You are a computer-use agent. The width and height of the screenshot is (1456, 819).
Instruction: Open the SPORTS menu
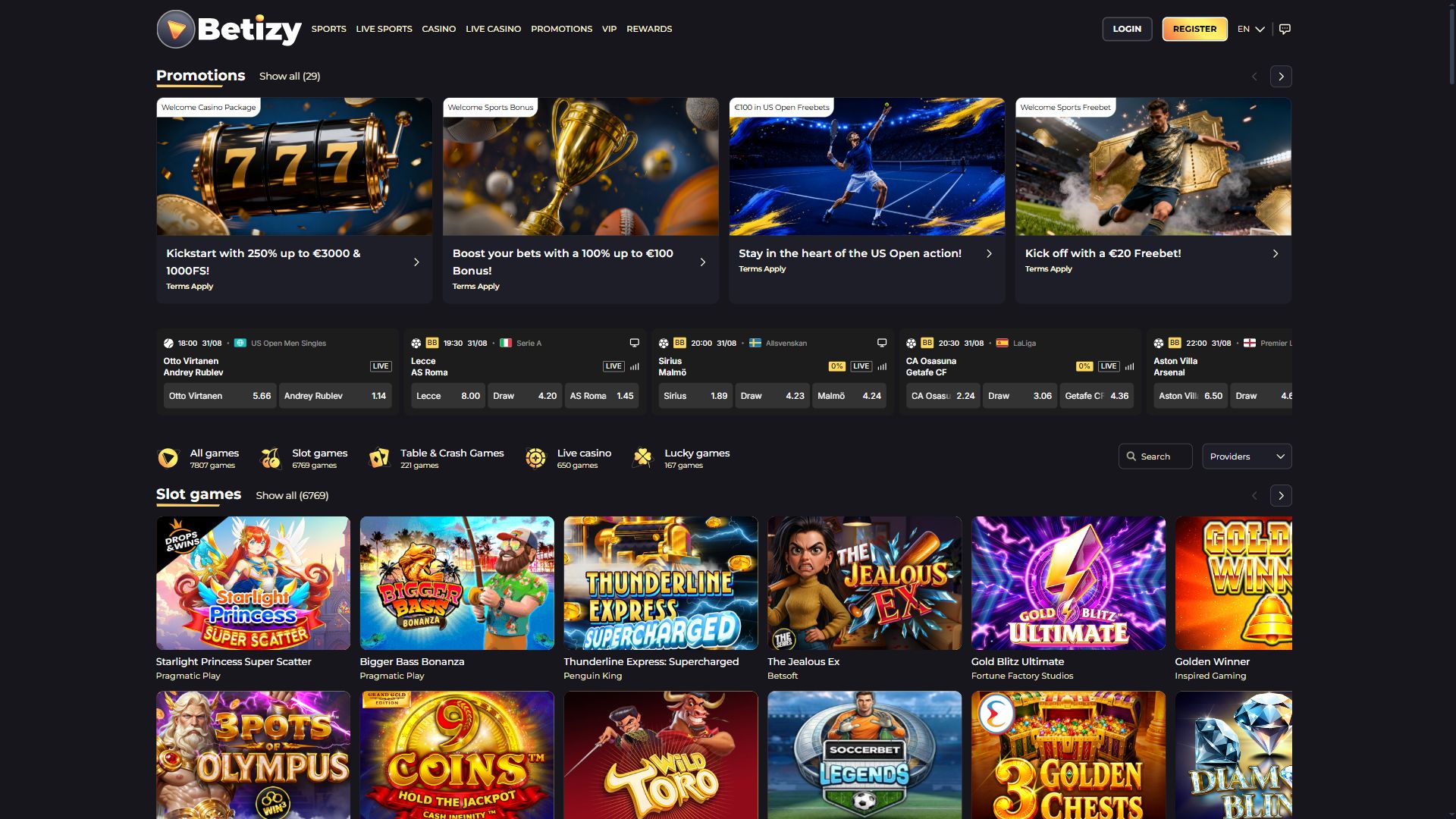328,29
